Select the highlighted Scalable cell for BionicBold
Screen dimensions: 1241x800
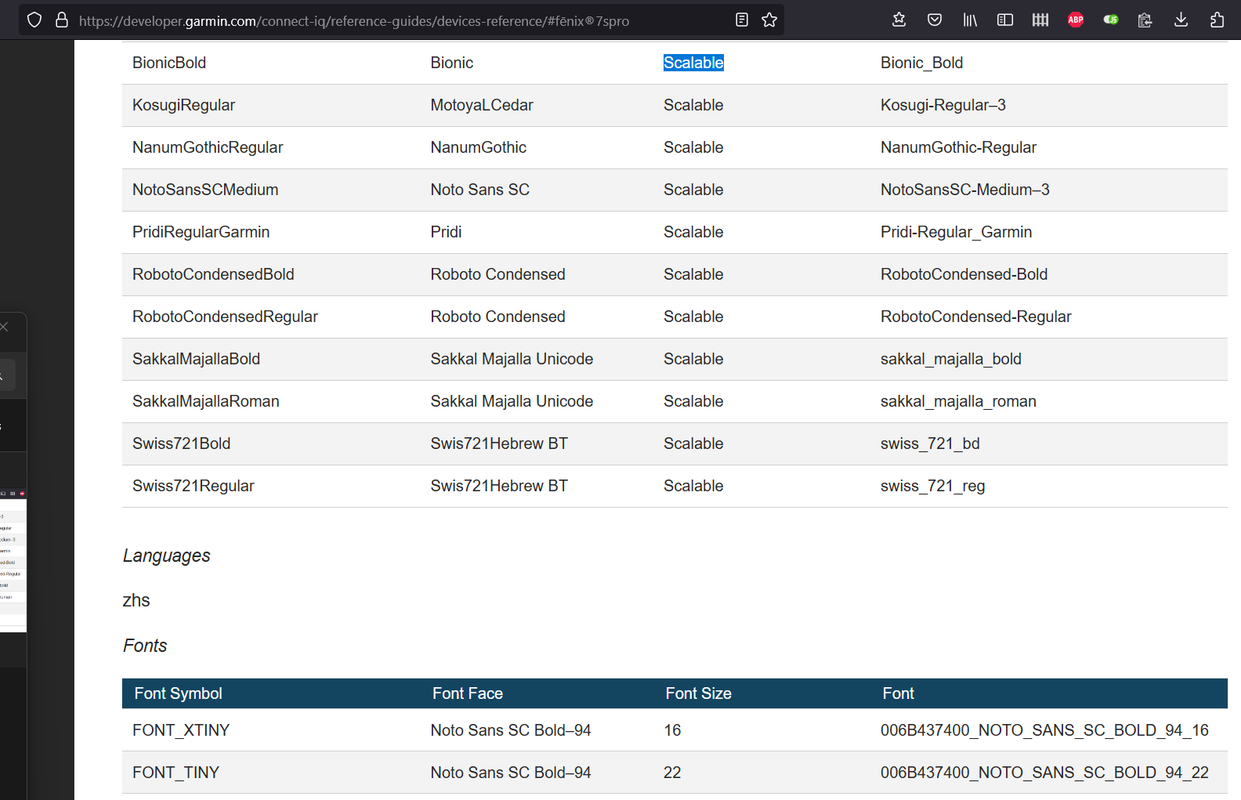pyautogui.click(x=693, y=63)
